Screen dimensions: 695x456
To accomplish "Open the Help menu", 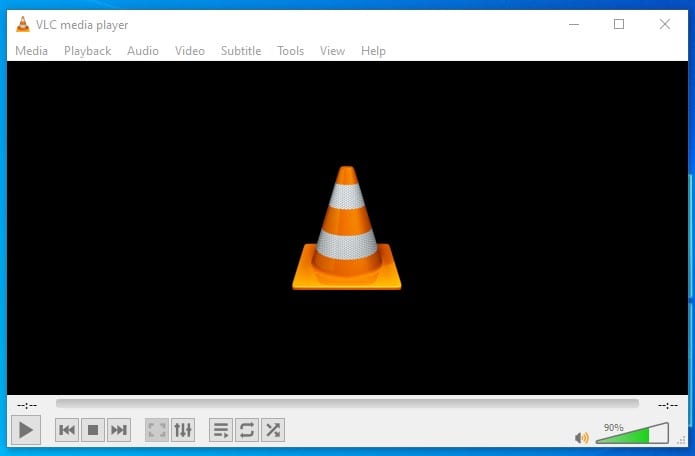I will click(x=373, y=51).
